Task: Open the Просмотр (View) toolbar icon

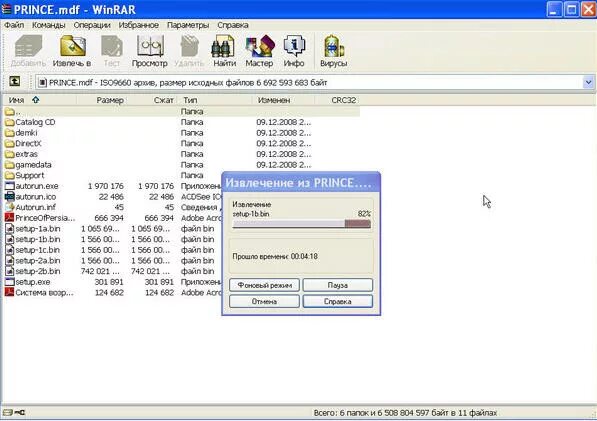Action: point(150,46)
